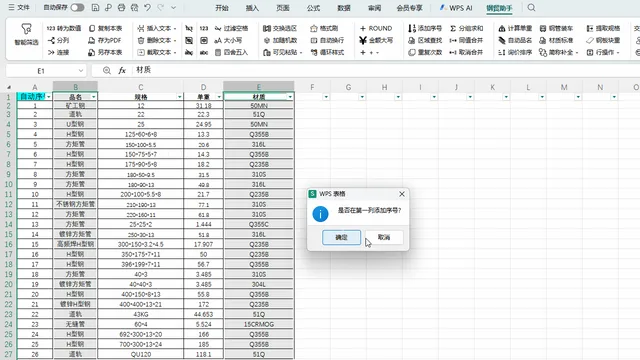Toggle the 自动保存 autosave switch
The image size is (640, 360).
click(77, 7)
